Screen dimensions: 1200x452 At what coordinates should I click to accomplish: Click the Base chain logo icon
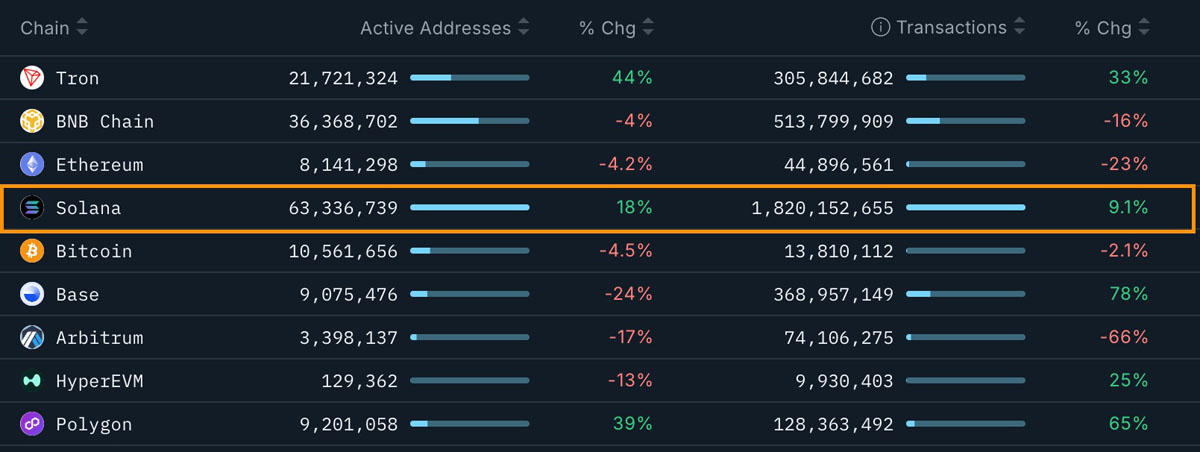click(x=32, y=295)
